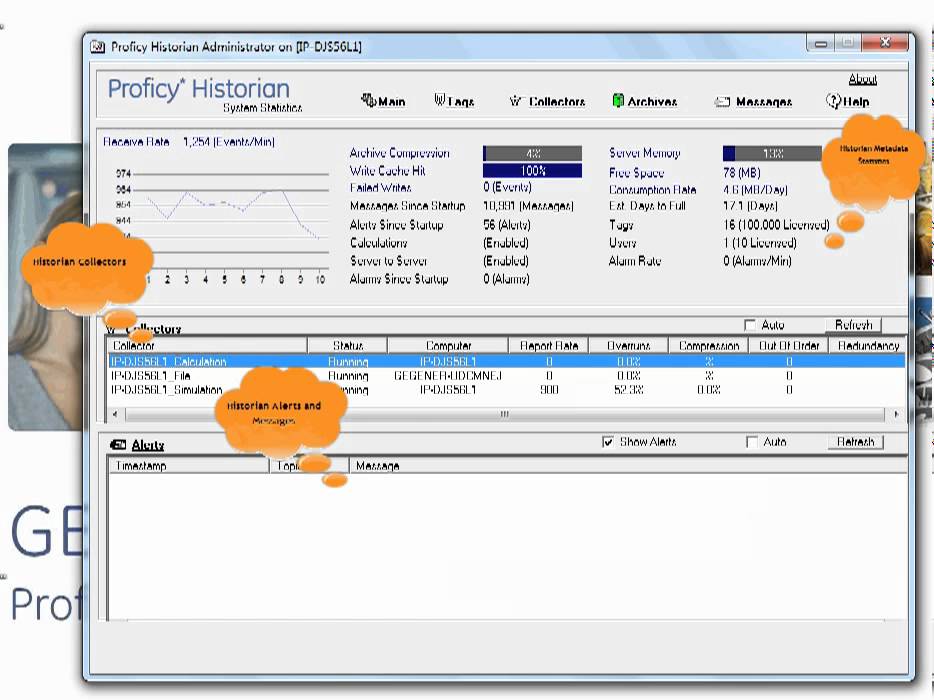Click the collectors scrollbar right arrow
Screen dimensions: 934x700
(896, 413)
